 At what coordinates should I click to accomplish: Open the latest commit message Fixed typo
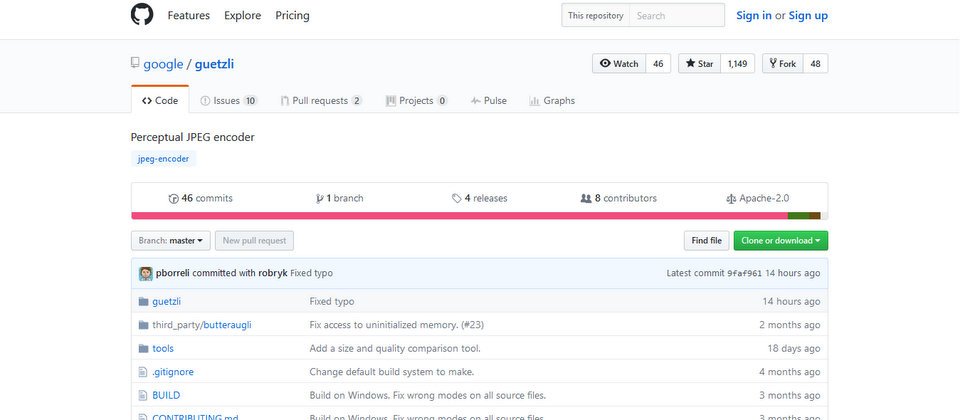(x=312, y=273)
